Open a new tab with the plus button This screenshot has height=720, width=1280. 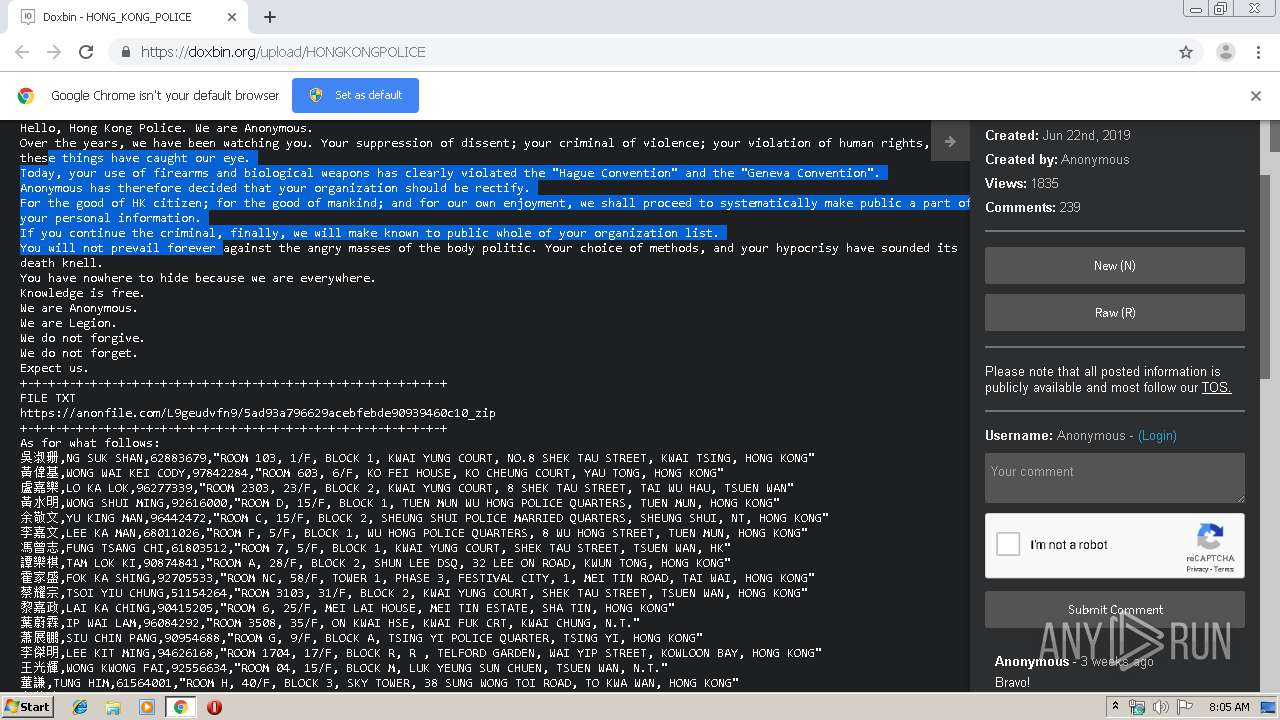(270, 17)
